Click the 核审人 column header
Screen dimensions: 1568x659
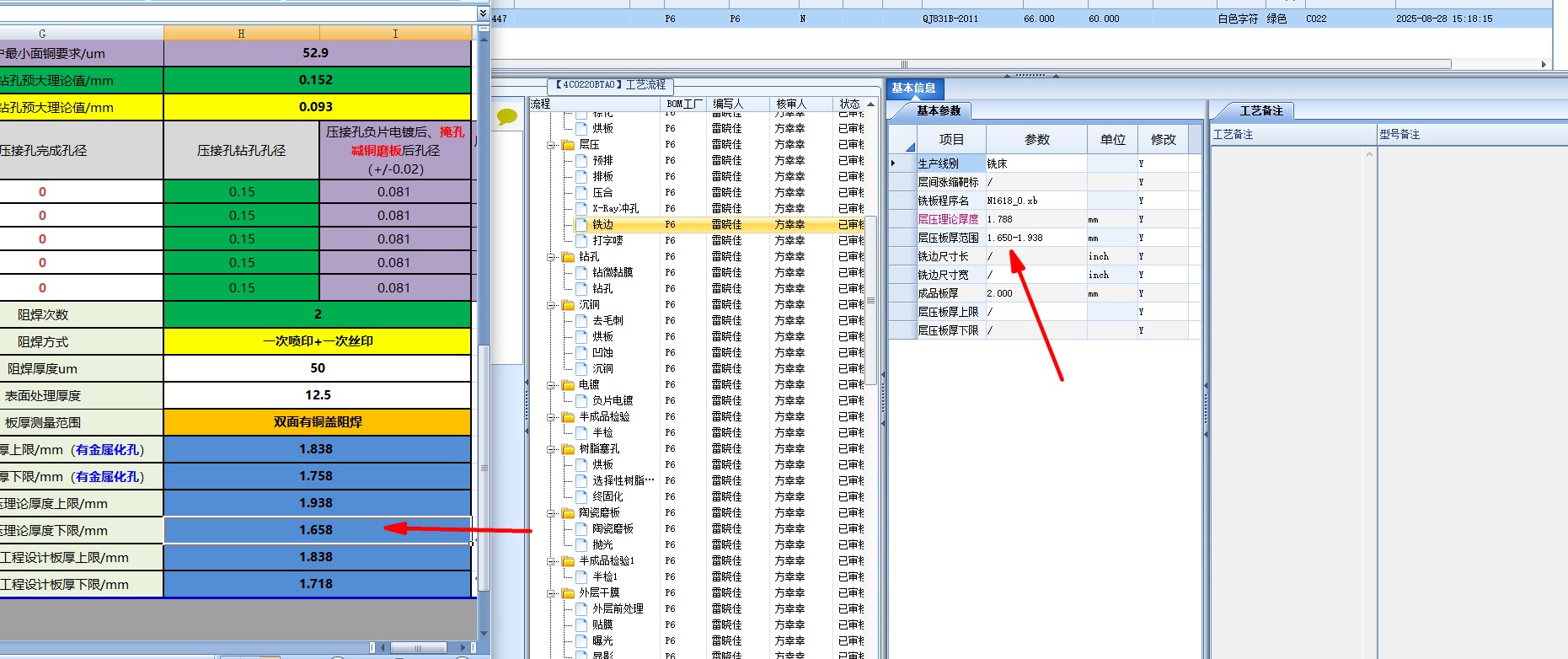tap(802, 104)
